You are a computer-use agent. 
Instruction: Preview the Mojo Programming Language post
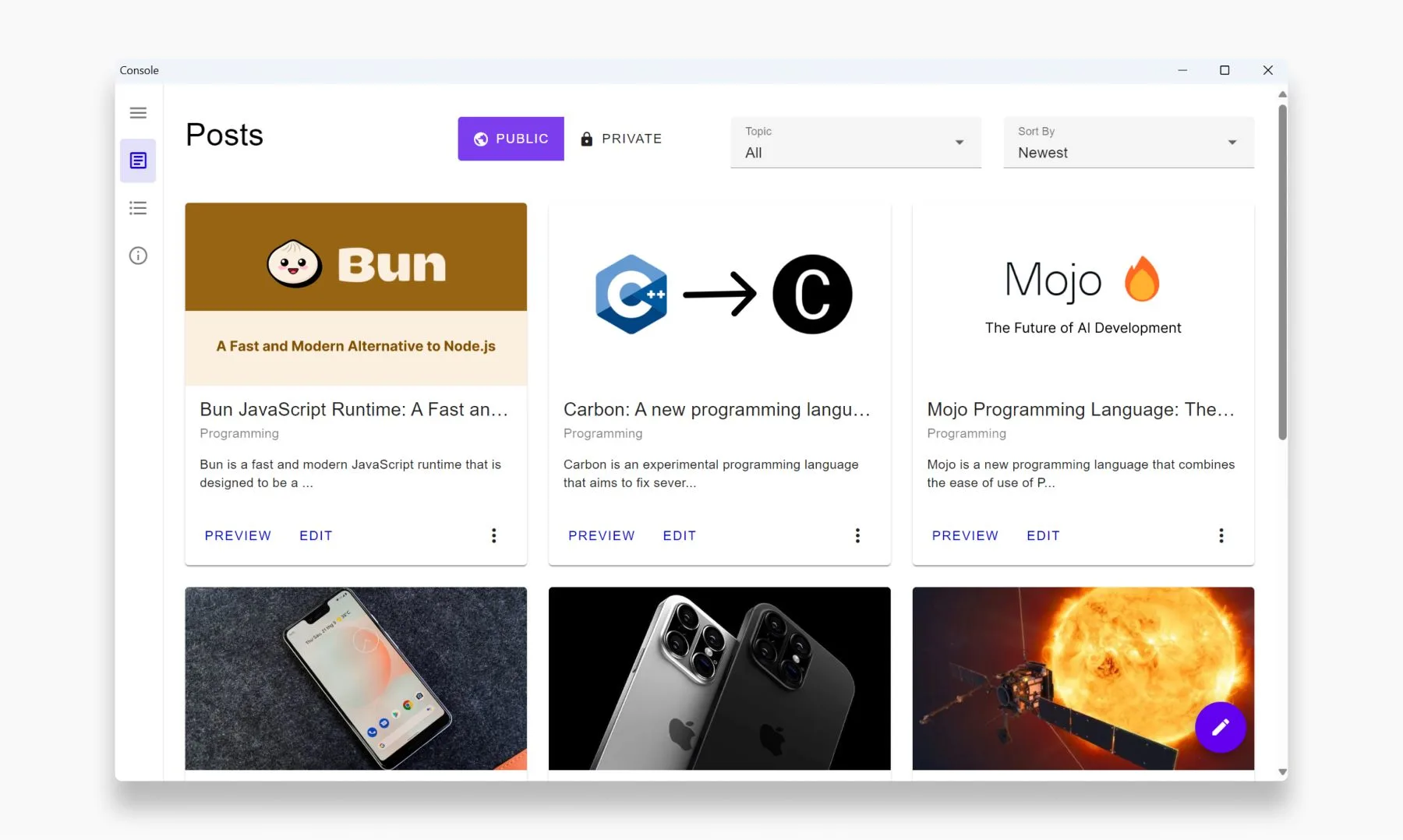pos(965,535)
